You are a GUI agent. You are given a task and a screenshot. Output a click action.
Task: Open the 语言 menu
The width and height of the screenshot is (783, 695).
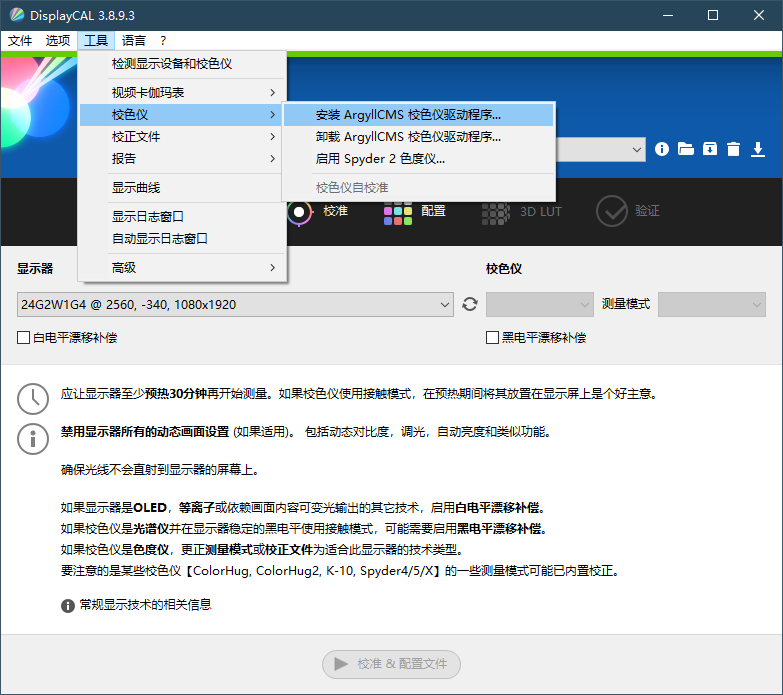tap(134, 40)
